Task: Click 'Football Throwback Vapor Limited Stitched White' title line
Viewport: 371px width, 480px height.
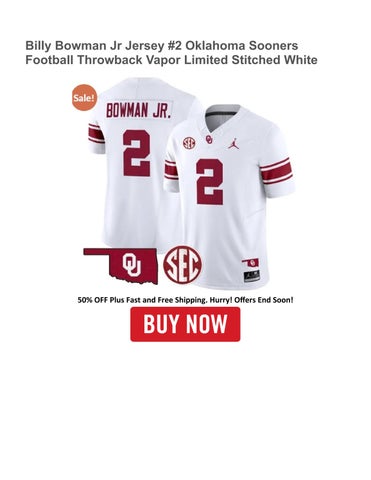Action: (x=171, y=60)
